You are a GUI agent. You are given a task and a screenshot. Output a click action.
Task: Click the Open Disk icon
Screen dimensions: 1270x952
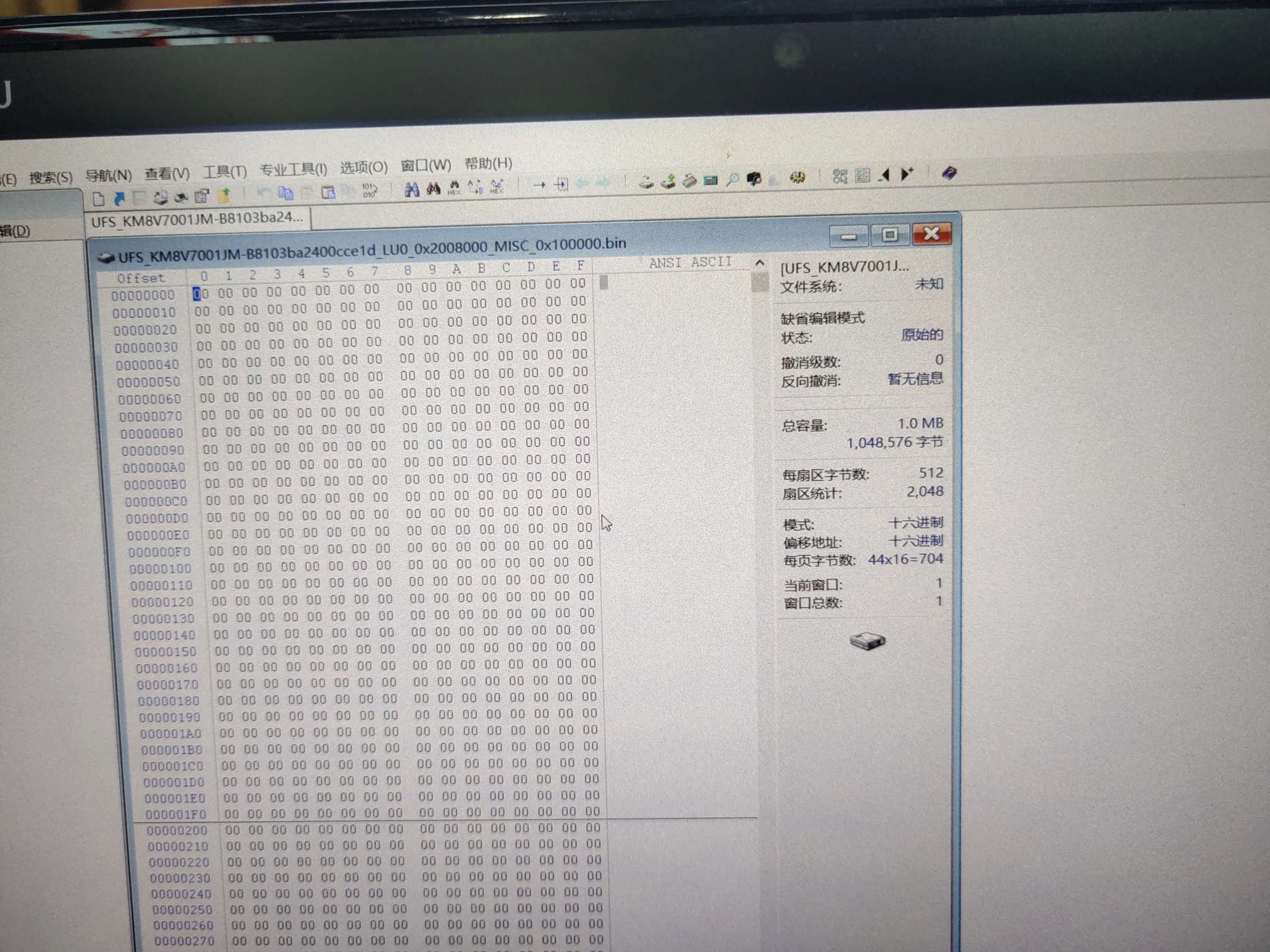pos(646,183)
